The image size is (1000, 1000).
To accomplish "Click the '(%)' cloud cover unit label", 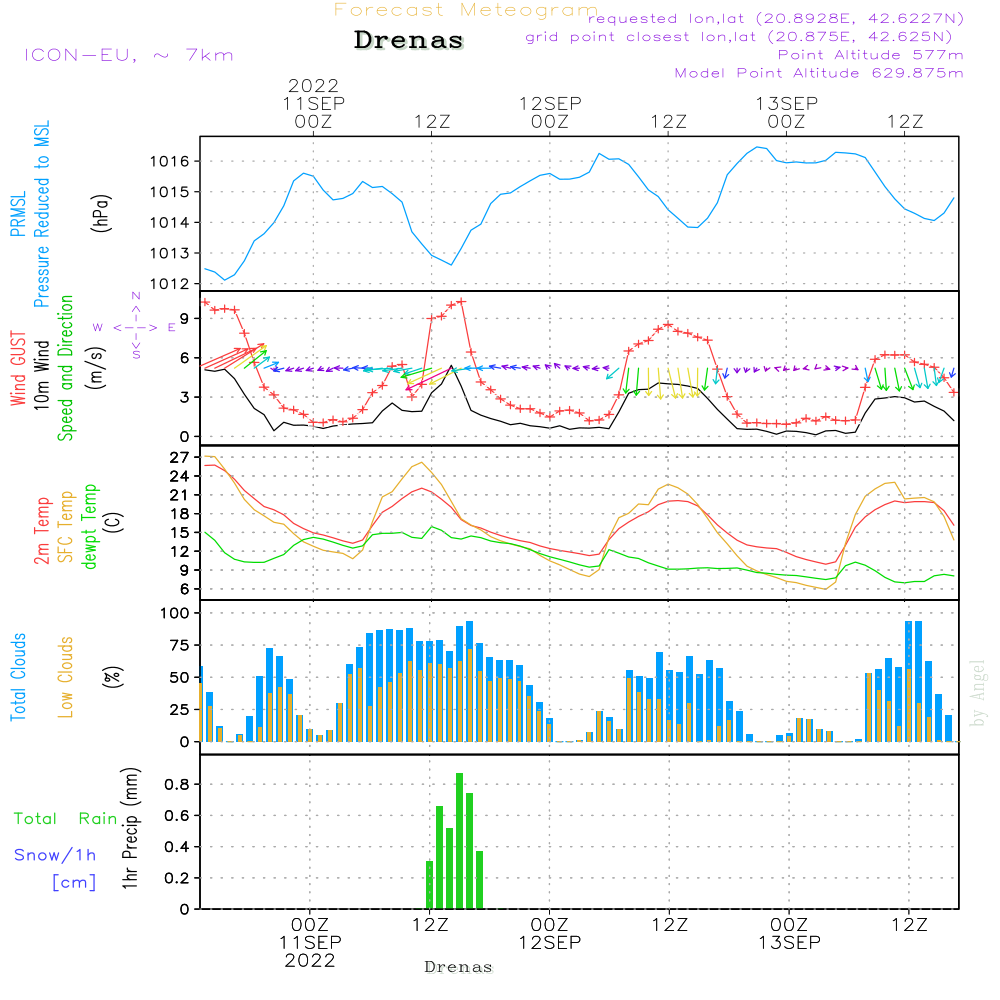I will (112, 677).
